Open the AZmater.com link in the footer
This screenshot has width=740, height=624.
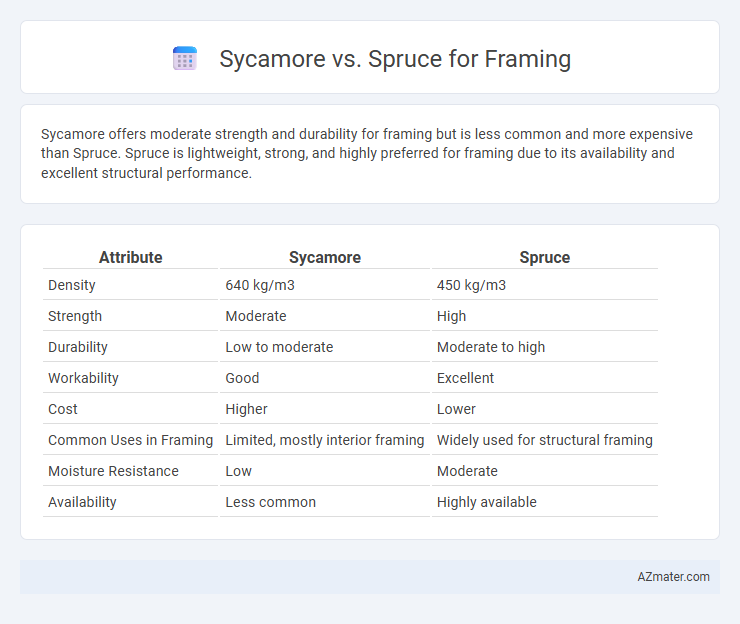pos(673,577)
